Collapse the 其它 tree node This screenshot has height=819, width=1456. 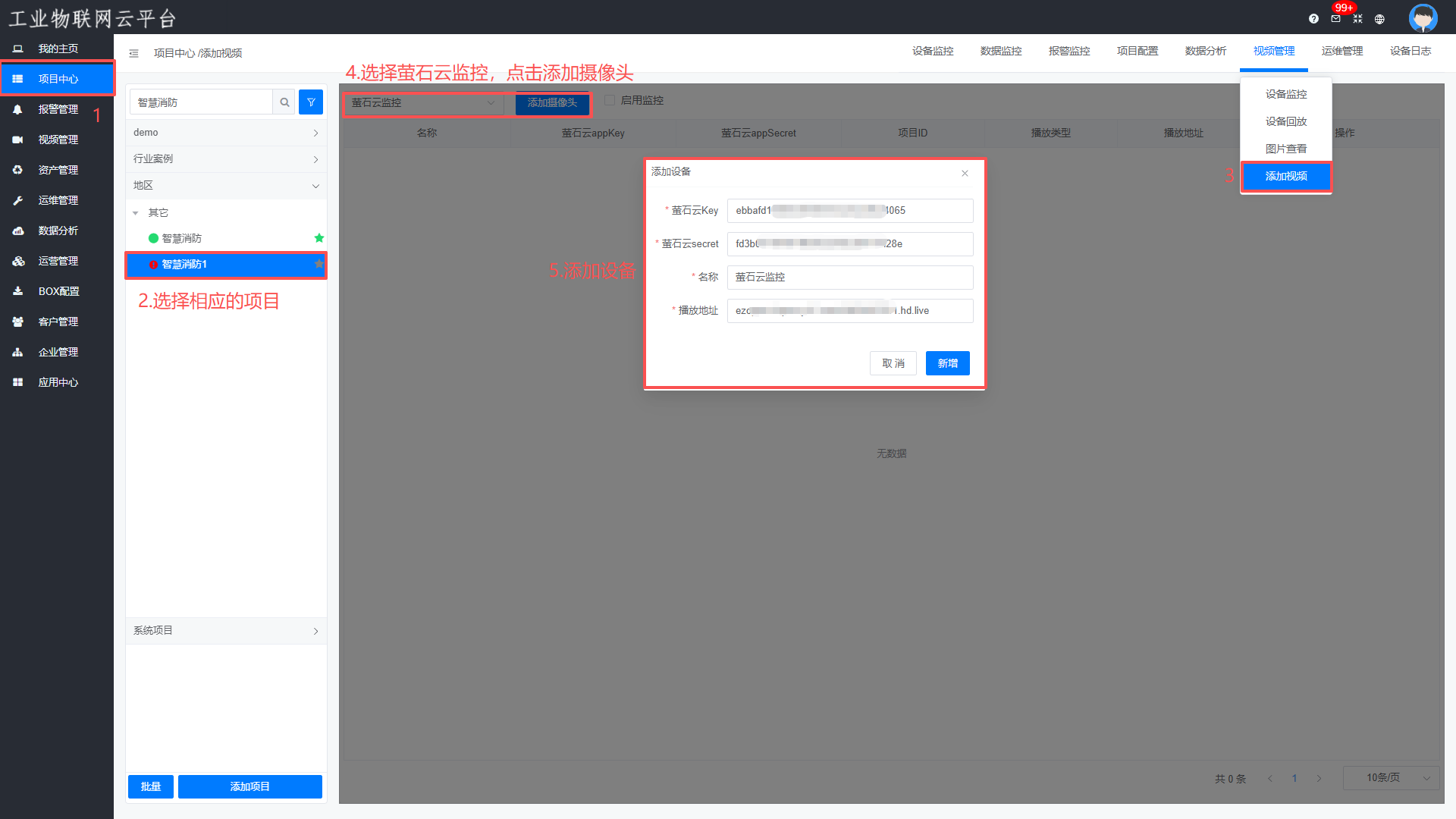(136, 213)
